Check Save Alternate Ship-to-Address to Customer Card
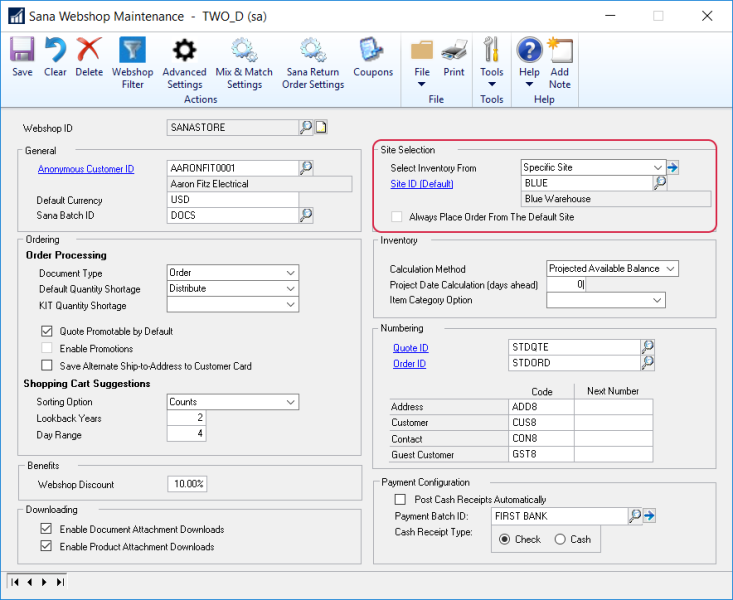The height and width of the screenshot is (600, 733). pyautogui.click(x=46, y=365)
